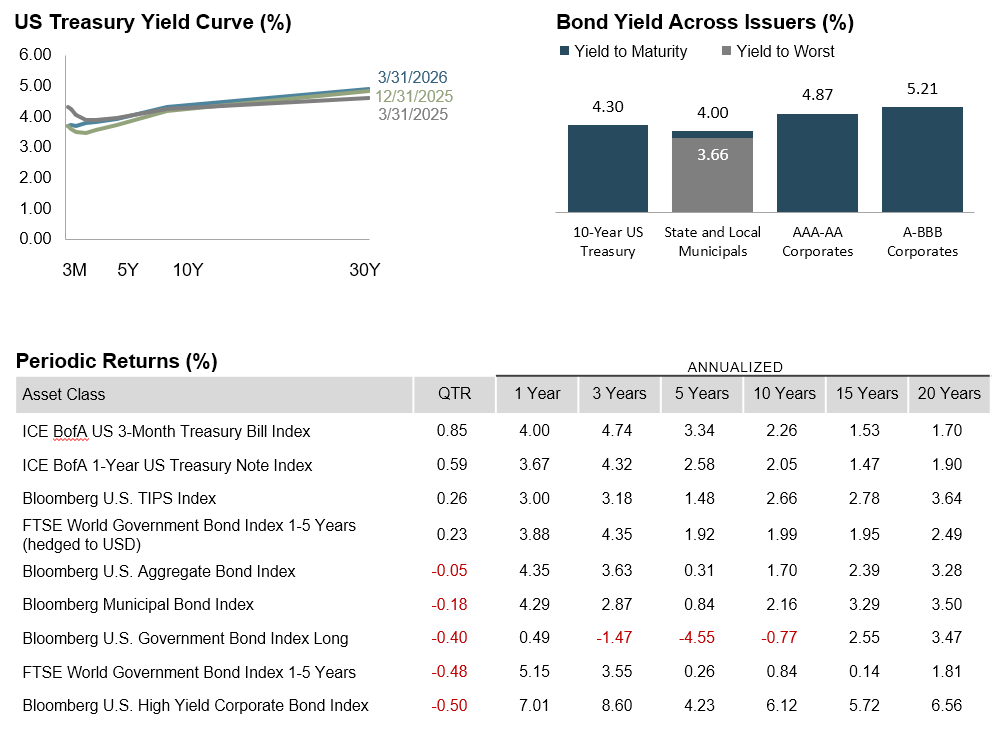Select the 3/31/2026 yield curve label
The width and height of the screenshot is (1006, 735).
412,78
